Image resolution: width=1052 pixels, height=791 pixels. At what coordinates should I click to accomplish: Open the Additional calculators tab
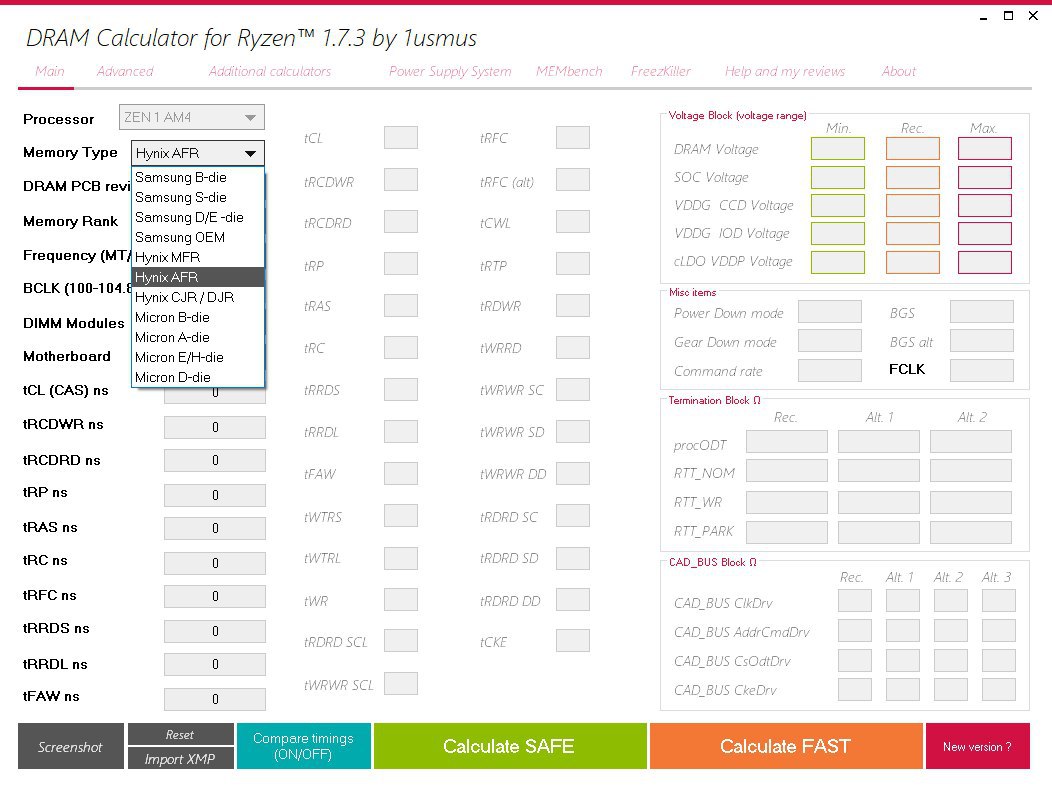(x=270, y=71)
